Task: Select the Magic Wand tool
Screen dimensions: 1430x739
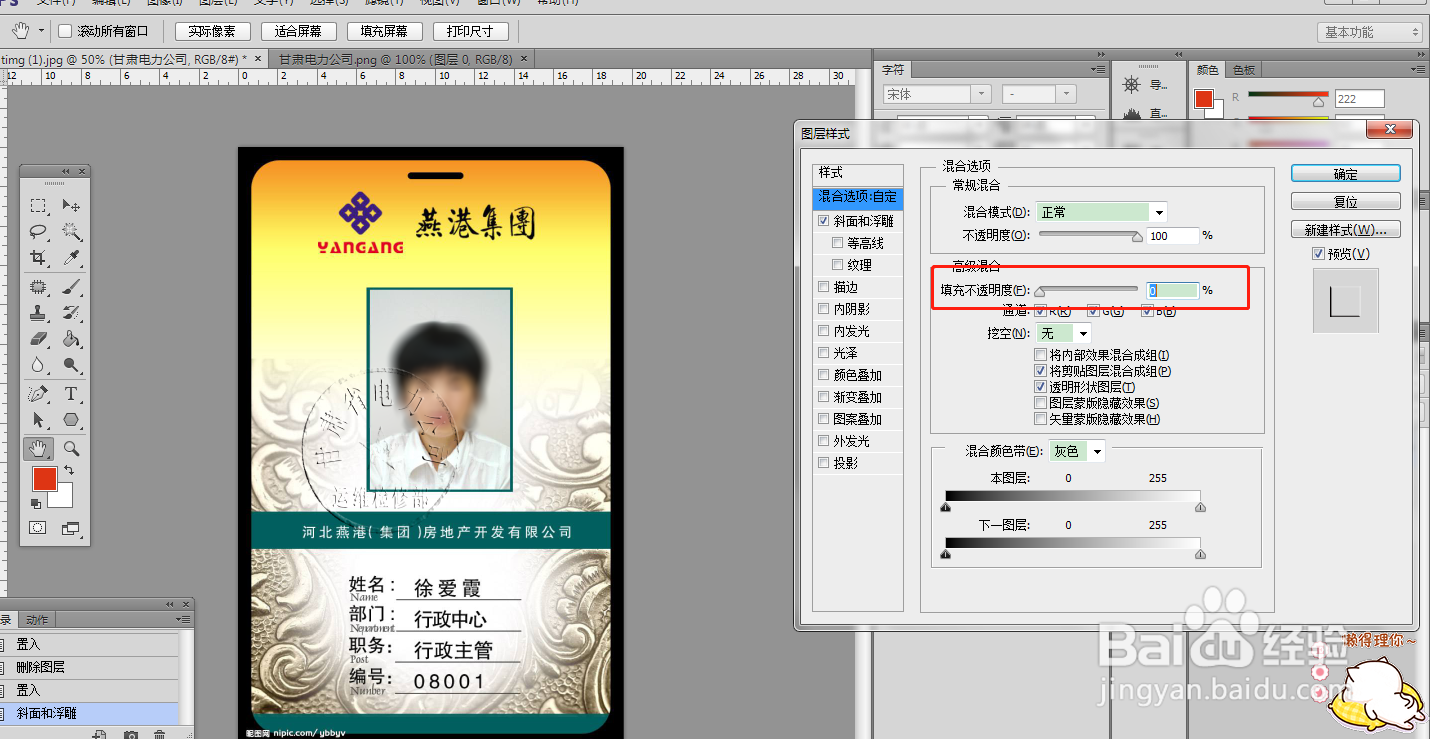Action: pyautogui.click(x=71, y=231)
